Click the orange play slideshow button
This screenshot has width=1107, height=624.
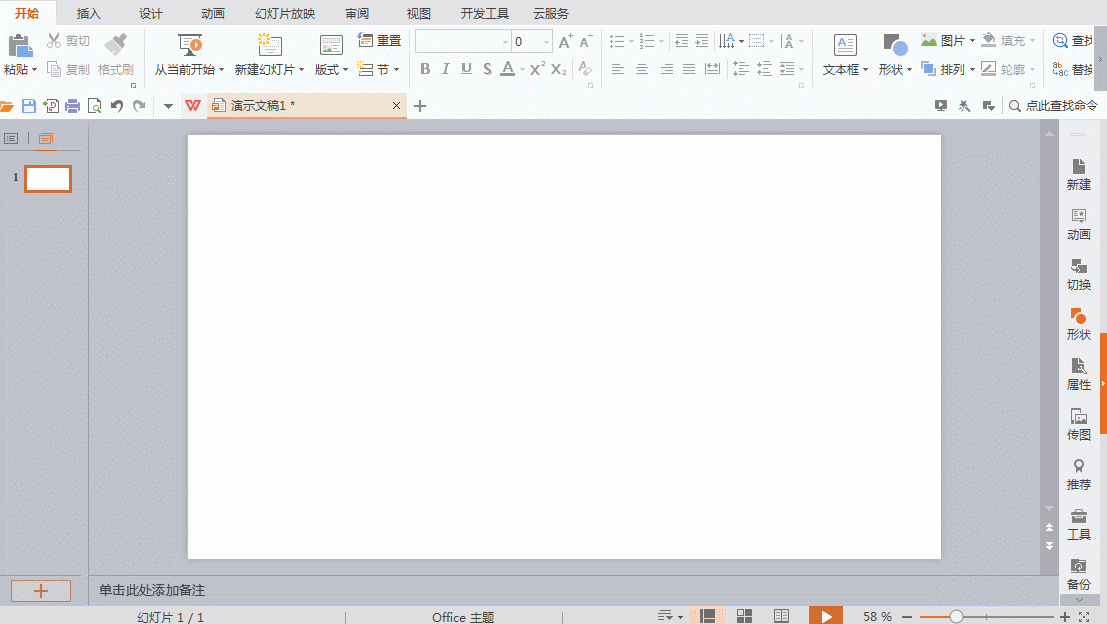coord(825,617)
